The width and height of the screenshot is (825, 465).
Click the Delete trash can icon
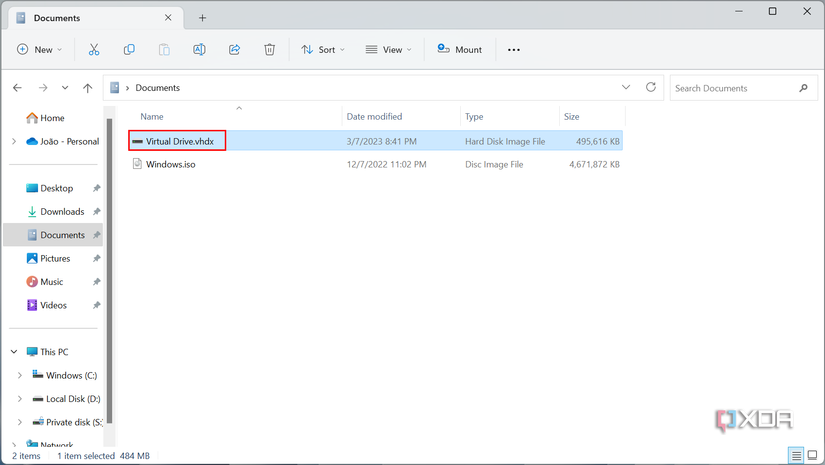[269, 49]
